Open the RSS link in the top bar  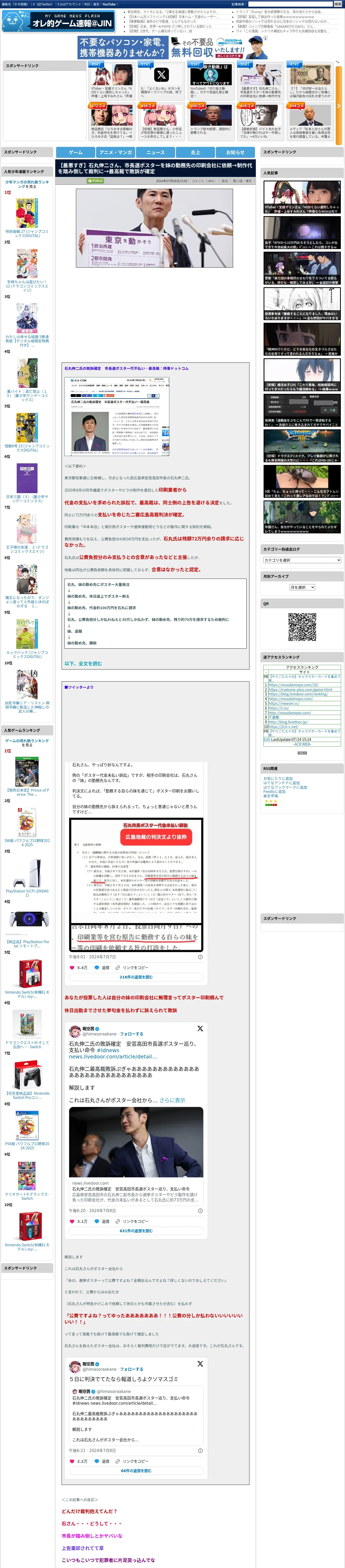(87, 4)
